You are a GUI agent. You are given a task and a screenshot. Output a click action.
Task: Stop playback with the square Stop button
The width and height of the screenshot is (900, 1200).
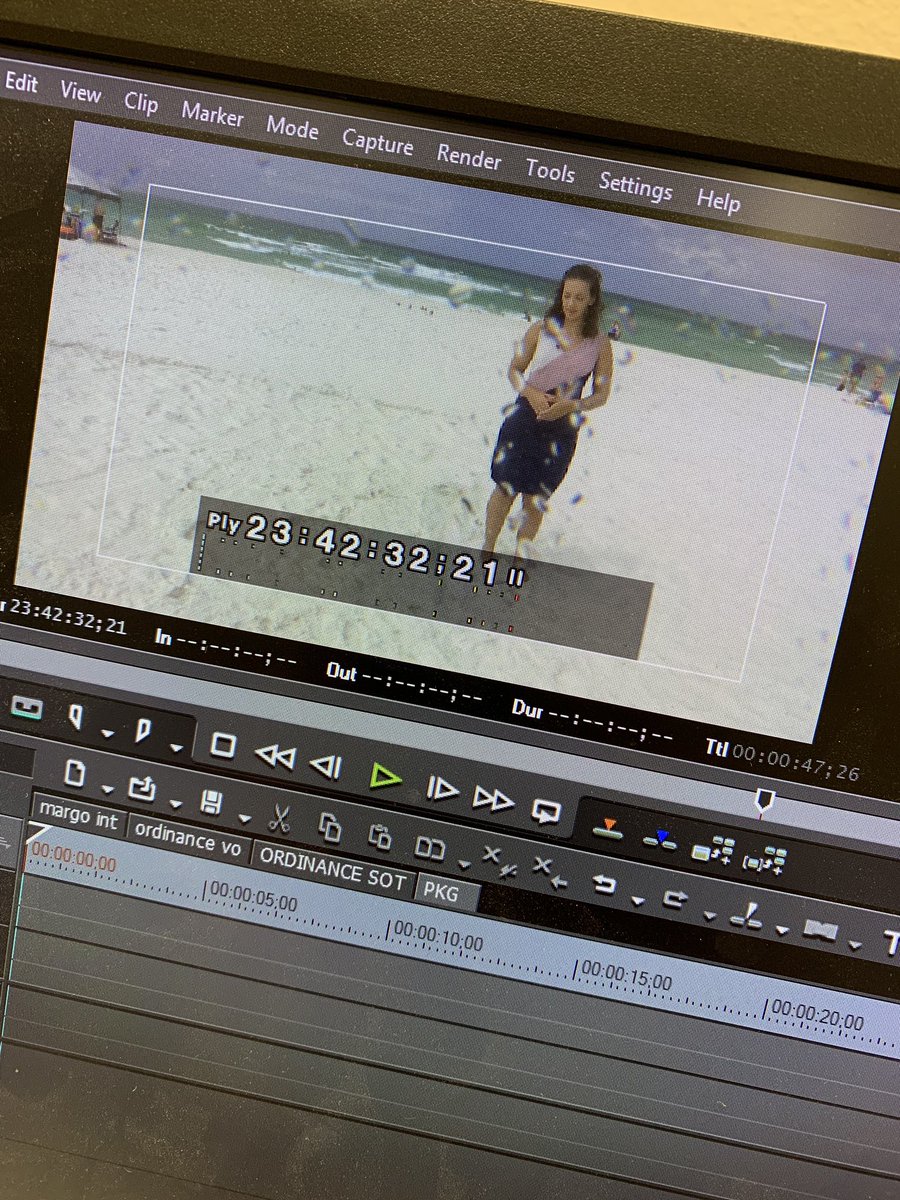(x=222, y=746)
